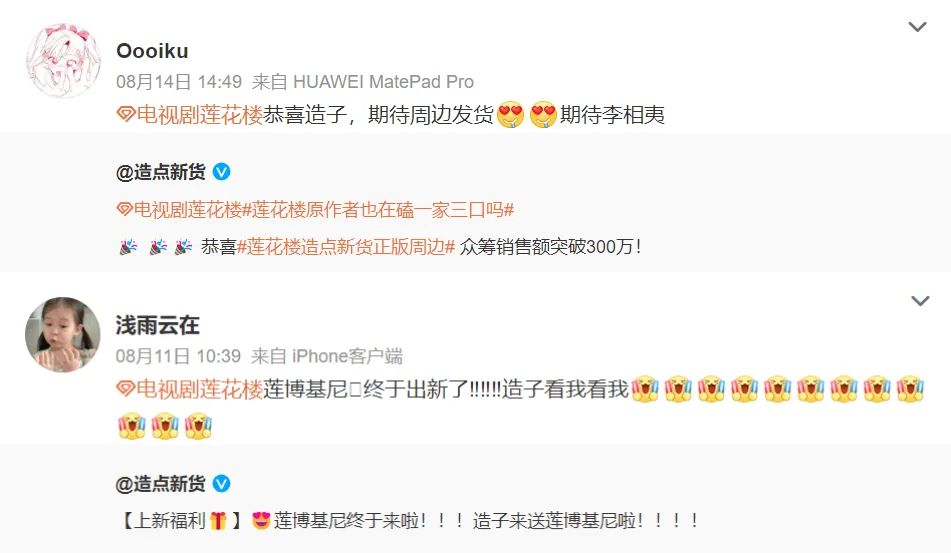
Task: Click the diamond icon in the first reposted content
Action: pos(124,210)
